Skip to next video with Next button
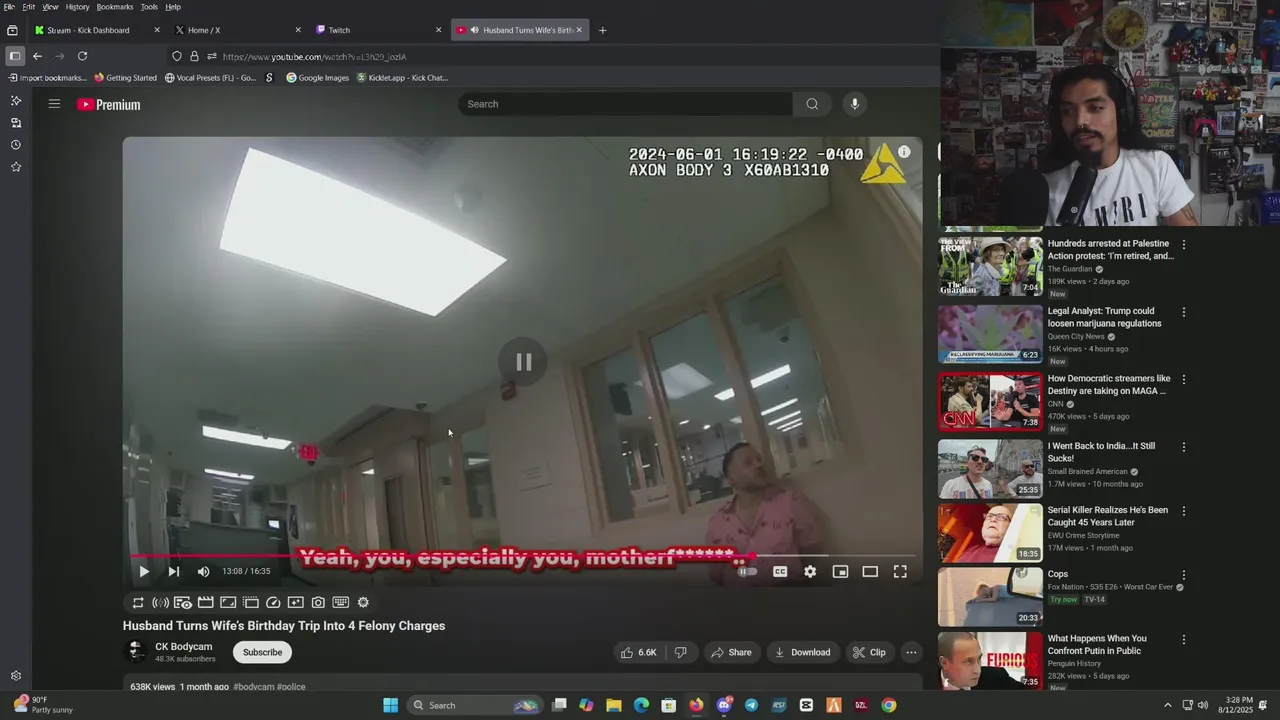 click(x=173, y=571)
